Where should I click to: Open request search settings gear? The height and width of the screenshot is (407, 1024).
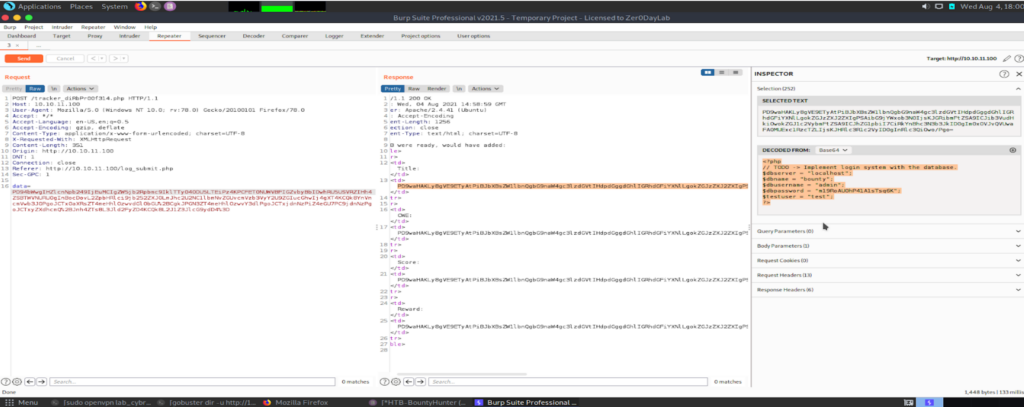point(17,381)
